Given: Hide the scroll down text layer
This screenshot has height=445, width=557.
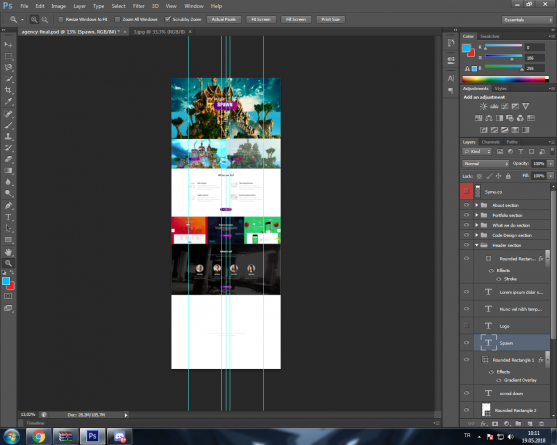Looking at the screenshot, I should click(466, 393).
